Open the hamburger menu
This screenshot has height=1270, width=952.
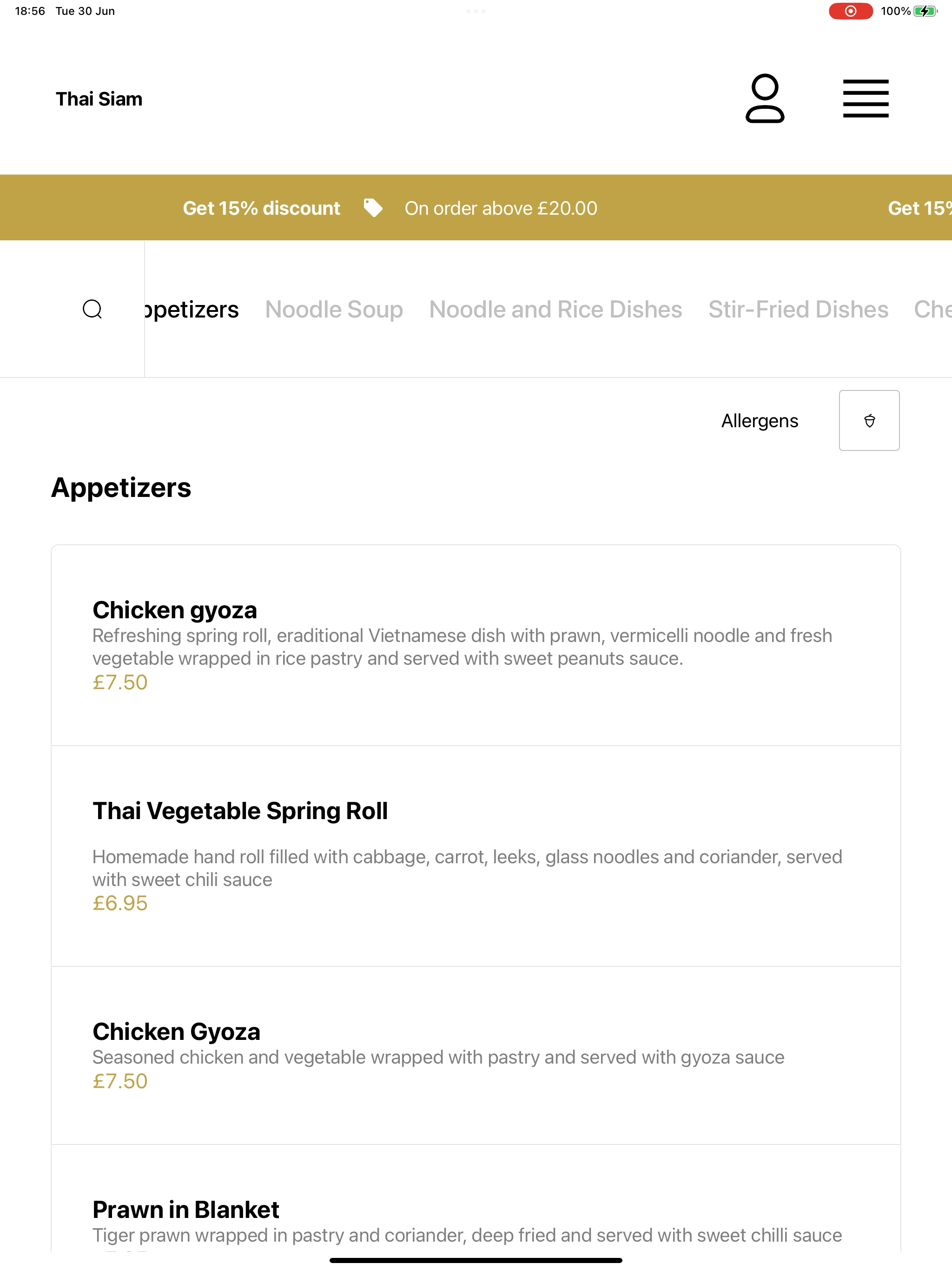pyautogui.click(x=865, y=99)
